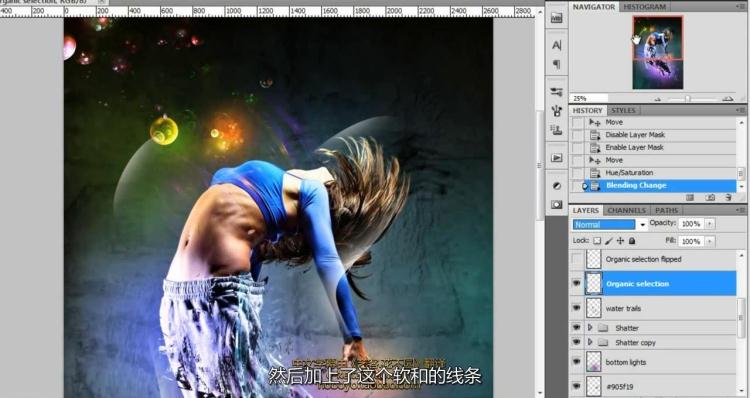Open the Character panel icon
750x398 pixels.
pos(556,45)
